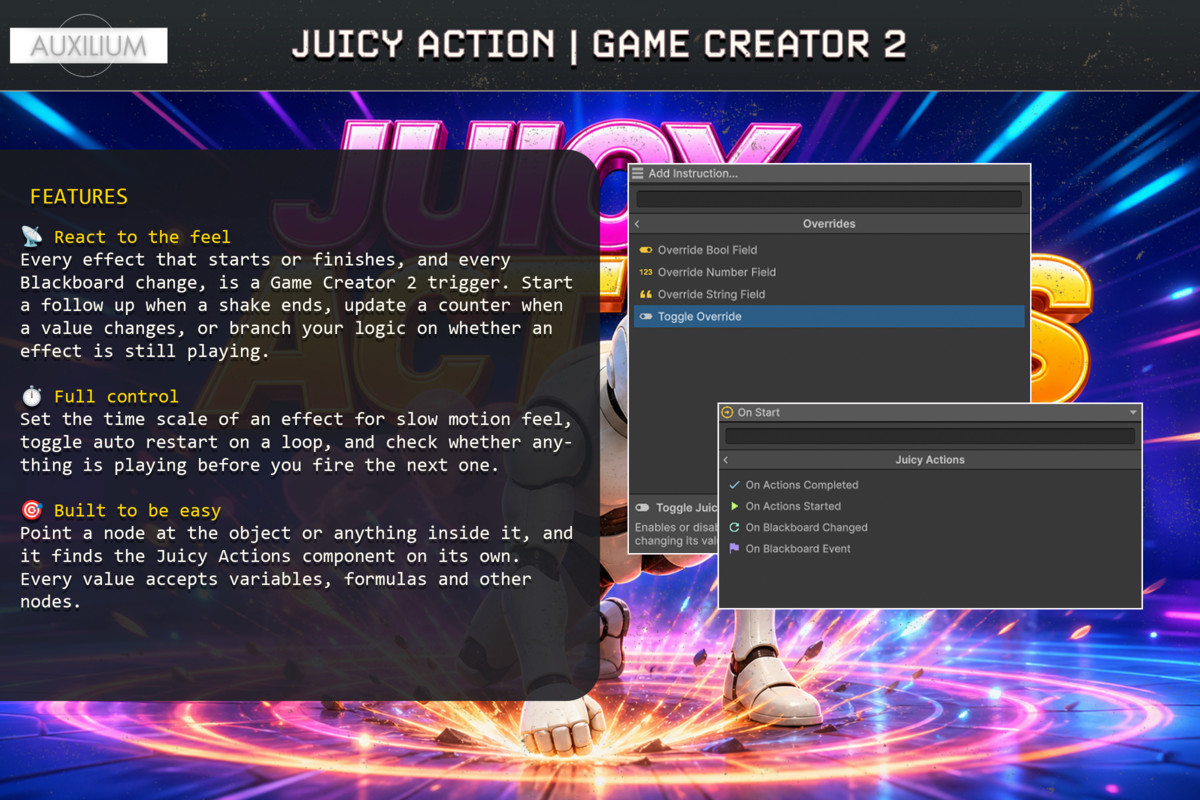Image resolution: width=1200 pixels, height=800 pixels.
Task: Click the quote icon of Override String Field
Action: 646,294
